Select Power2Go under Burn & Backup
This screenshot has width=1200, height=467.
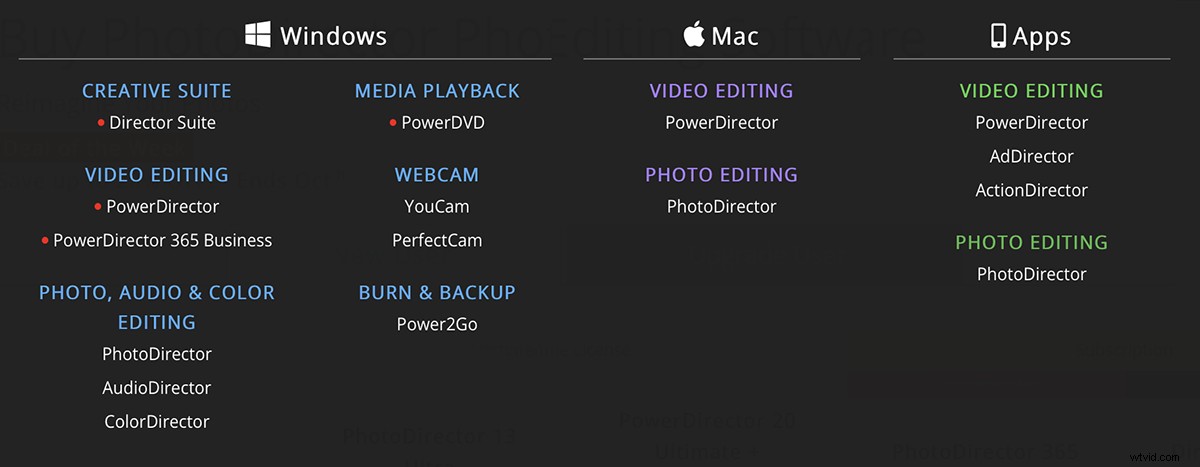(x=437, y=325)
